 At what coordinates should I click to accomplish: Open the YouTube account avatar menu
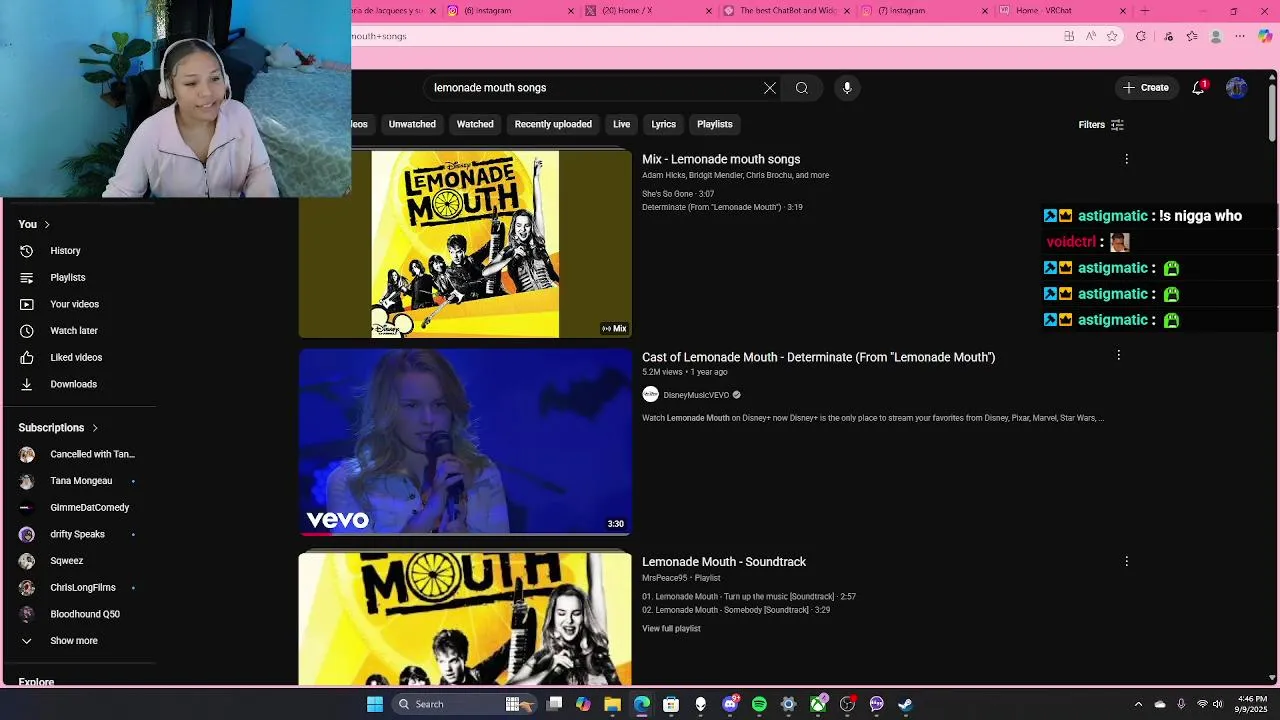pyautogui.click(x=1237, y=88)
